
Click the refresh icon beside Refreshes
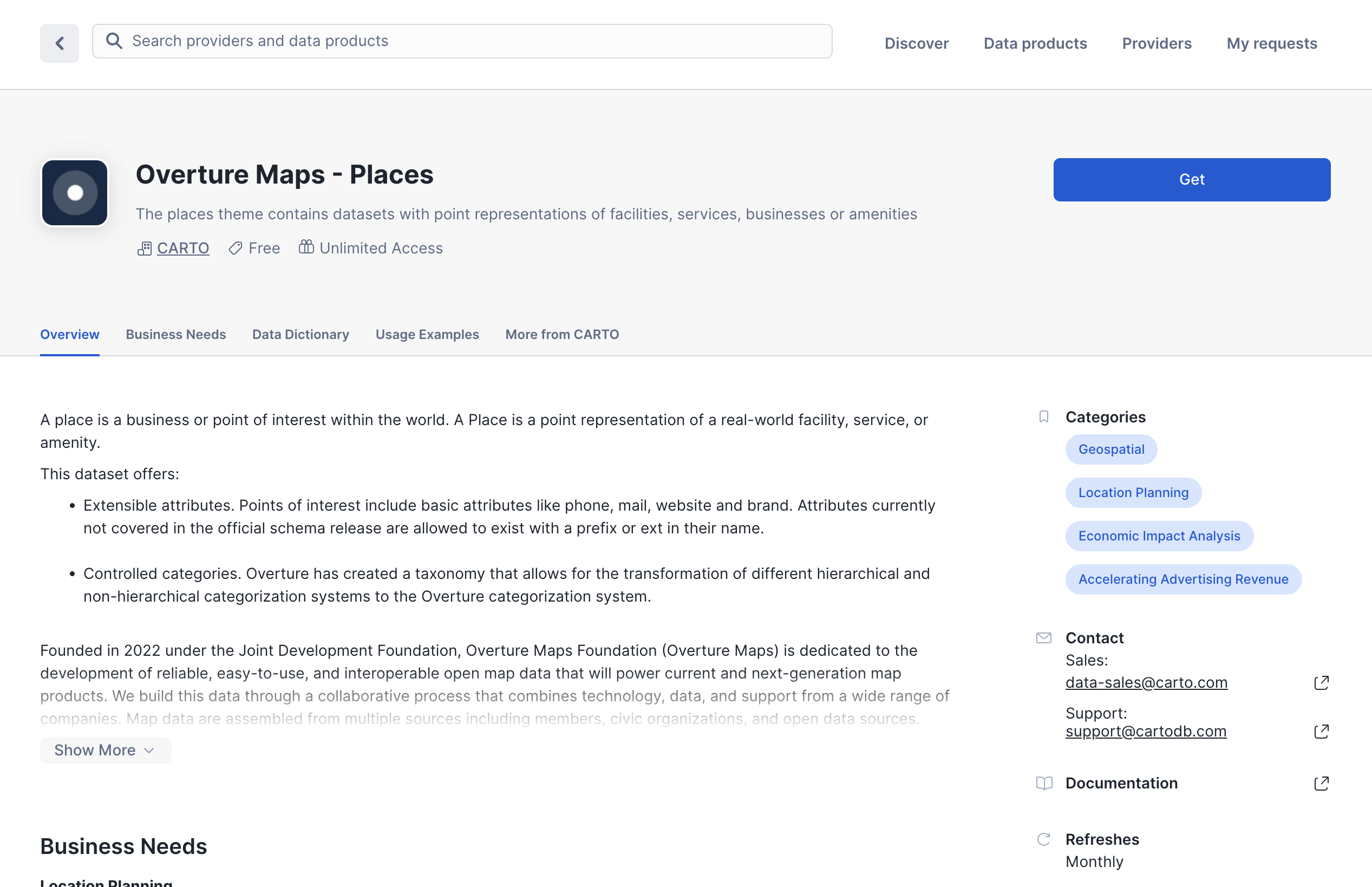[1044, 840]
